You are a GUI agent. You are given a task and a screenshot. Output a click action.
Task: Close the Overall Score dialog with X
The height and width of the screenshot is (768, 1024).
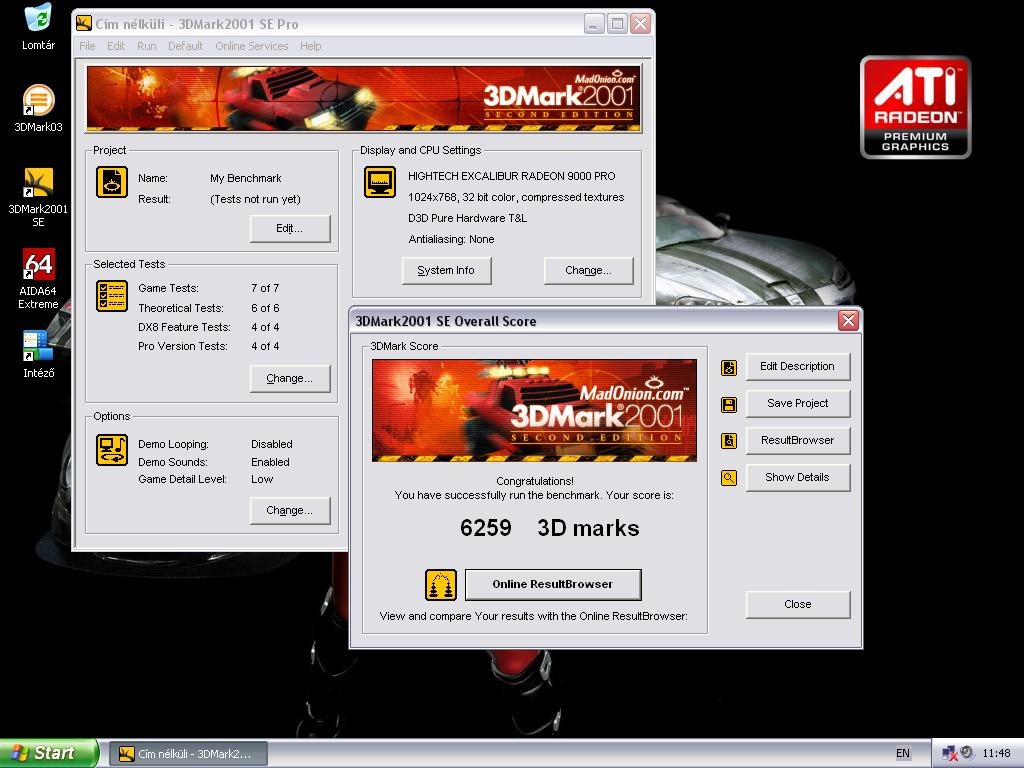[848, 321]
